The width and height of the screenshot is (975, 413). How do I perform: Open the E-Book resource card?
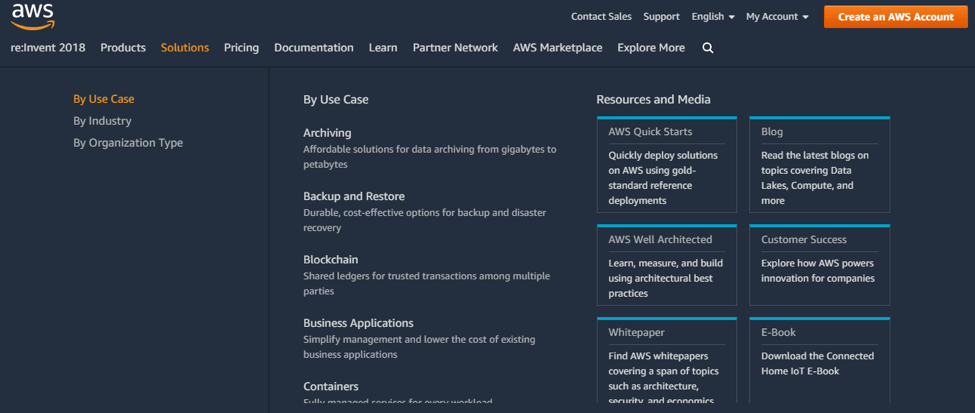(x=820, y=361)
